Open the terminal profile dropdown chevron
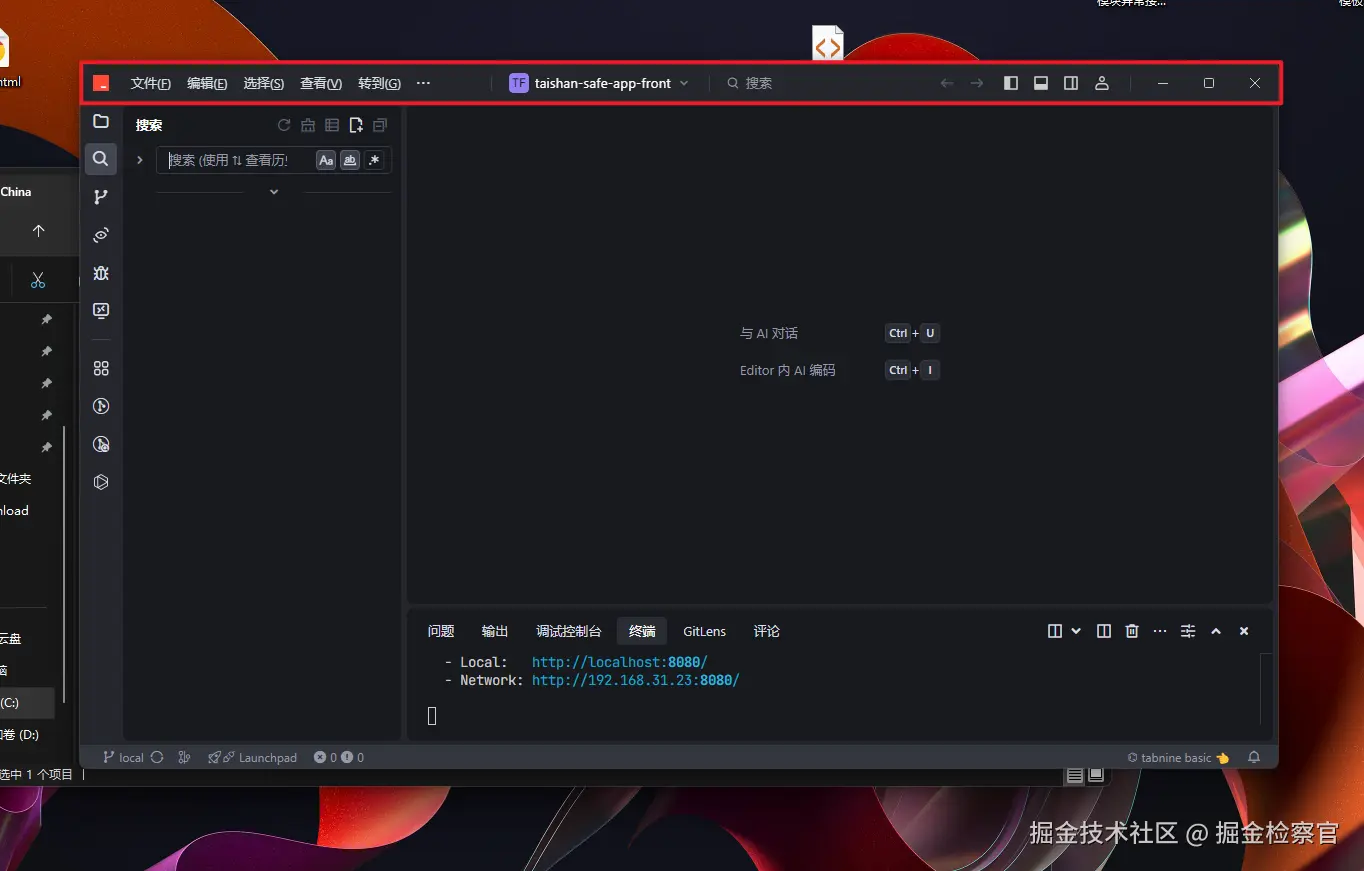 pyautogui.click(x=1075, y=631)
